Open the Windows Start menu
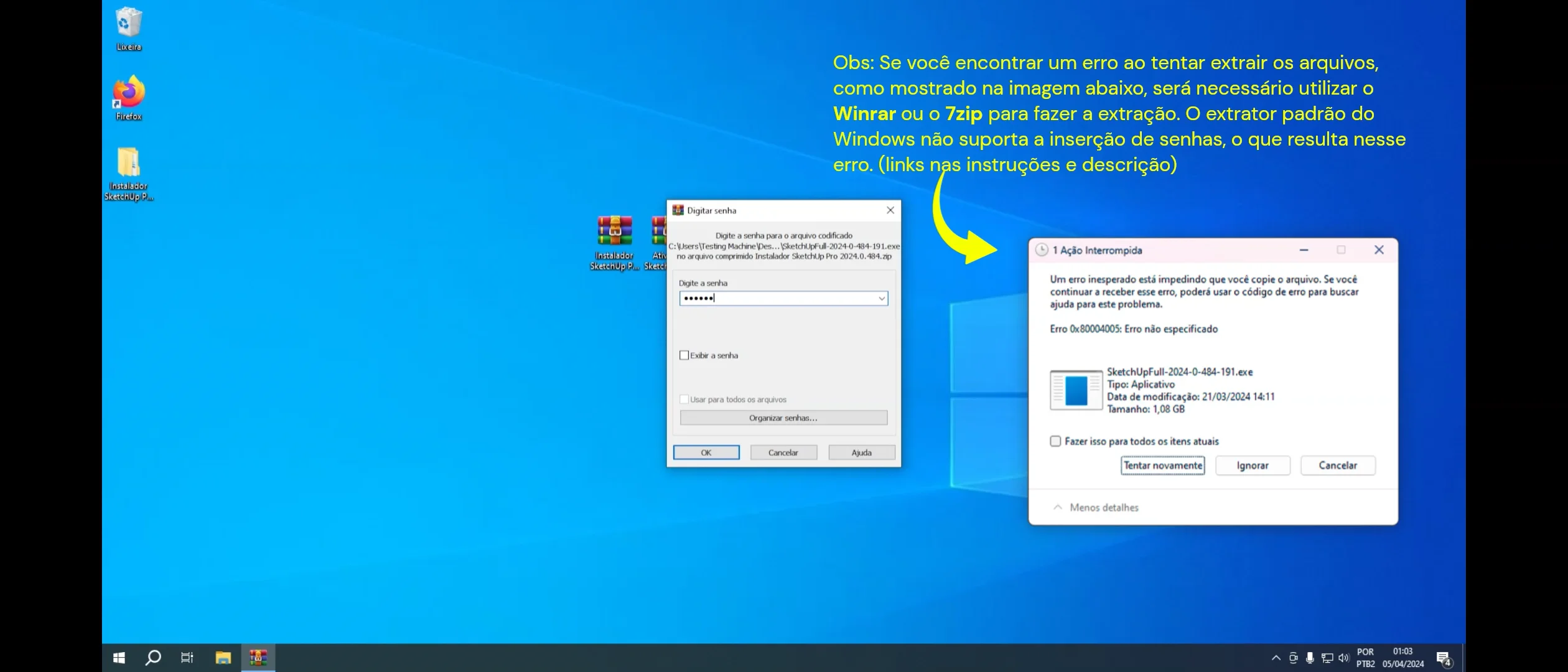This screenshot has width=1568, height=672. pos(119,658)
